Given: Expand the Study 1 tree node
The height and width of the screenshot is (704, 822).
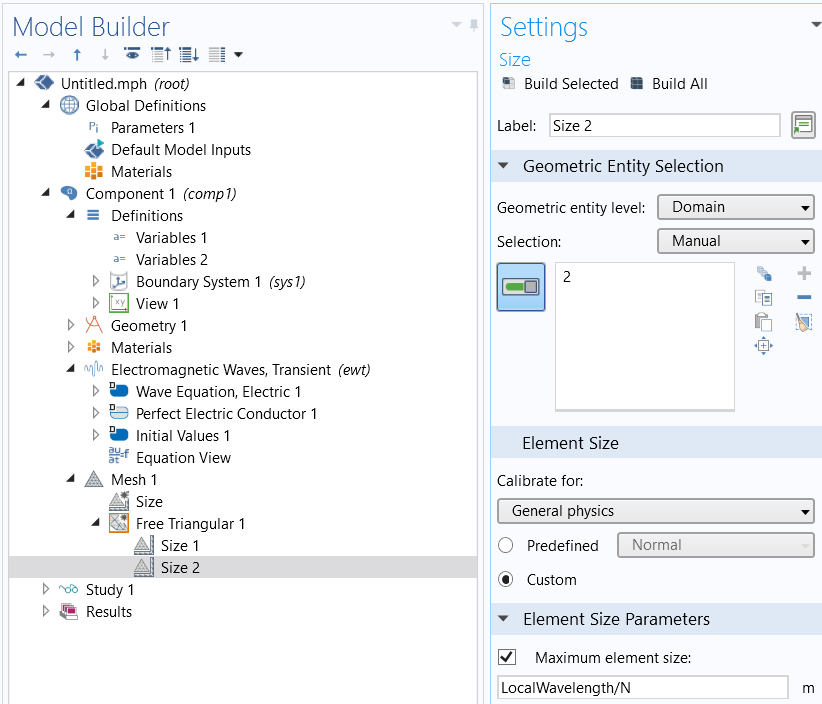Looking at the screenshot, I should [x=45, y=590].
